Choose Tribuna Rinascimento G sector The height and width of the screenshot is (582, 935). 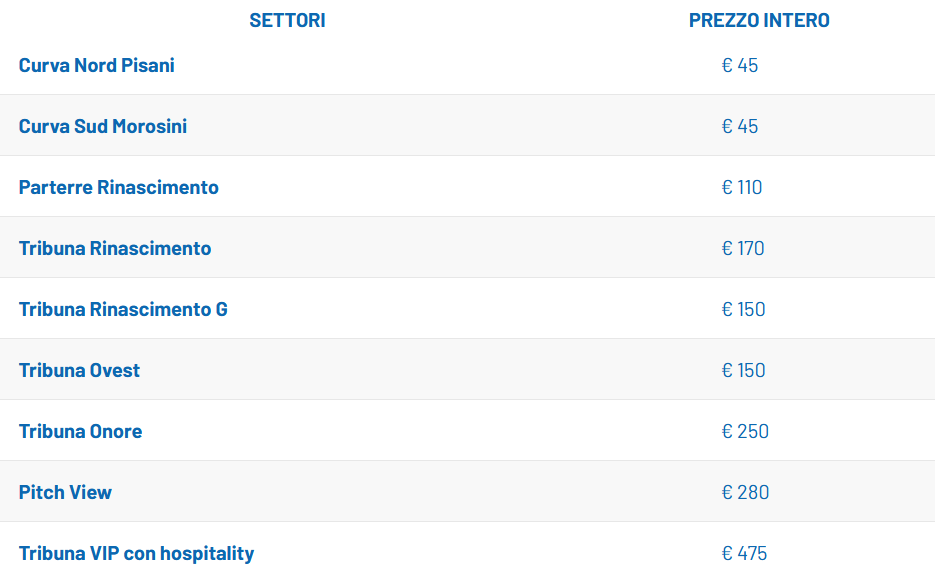(123, 309)
